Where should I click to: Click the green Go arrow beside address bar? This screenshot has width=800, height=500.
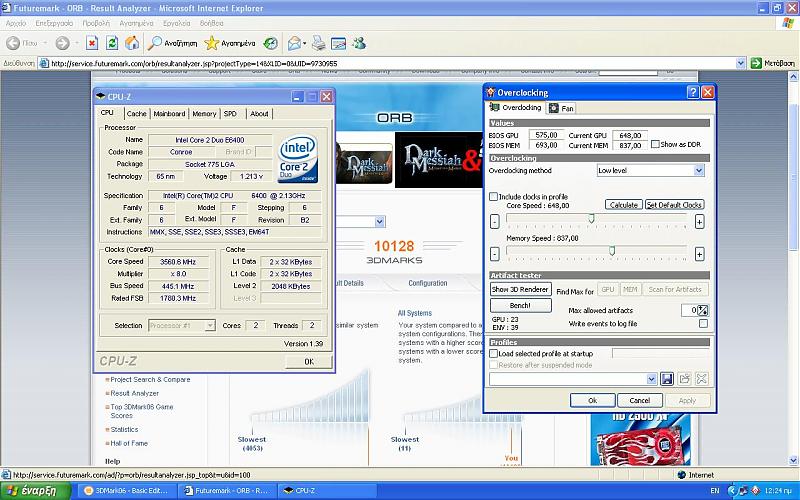756,63
